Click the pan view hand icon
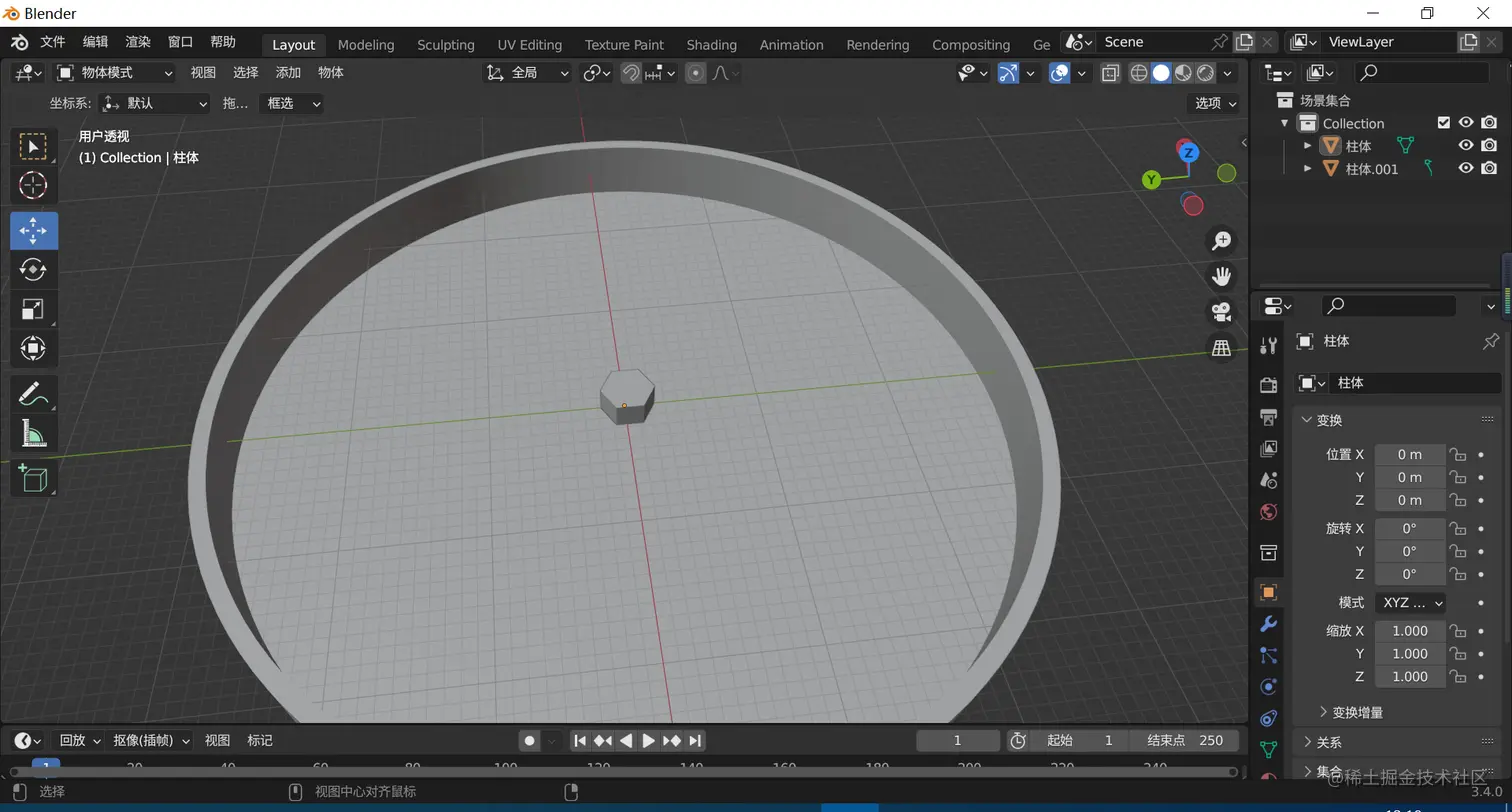1512x812 pixels. [x=1221, y=276]
